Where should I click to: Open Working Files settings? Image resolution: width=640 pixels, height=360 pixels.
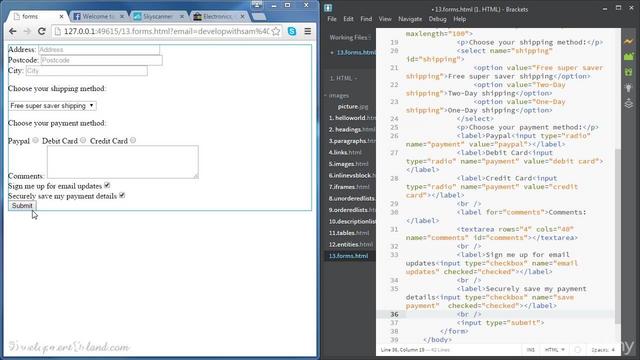pos(370,38)
